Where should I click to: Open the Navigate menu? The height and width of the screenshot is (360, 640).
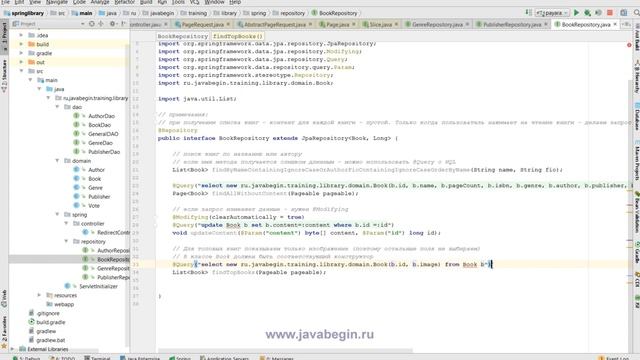pyautogui.click(x=57, y=2)
